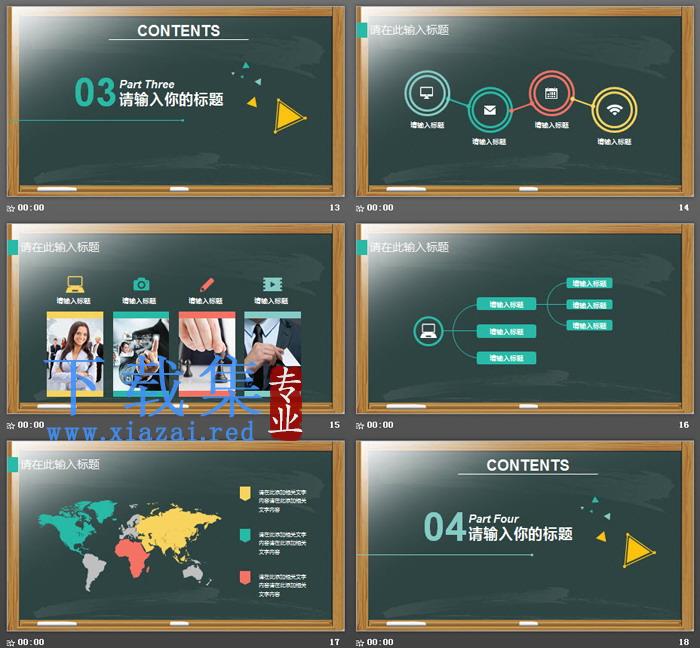This screenshot has height=648, width=700.
Task: Click the large '03' number on slide 13
Action: tap(95, 92)
